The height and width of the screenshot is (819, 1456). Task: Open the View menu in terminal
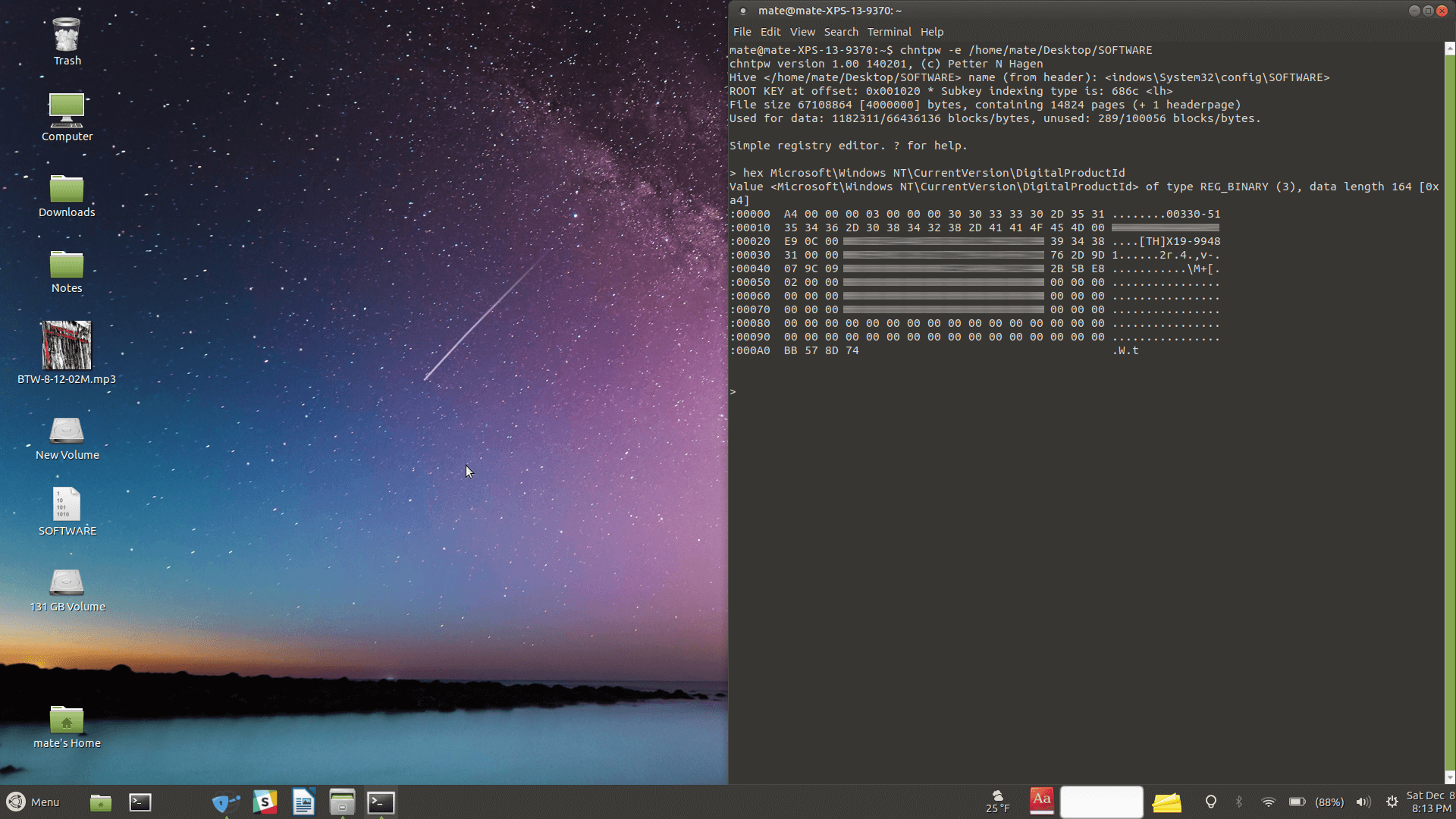(802, 32)
